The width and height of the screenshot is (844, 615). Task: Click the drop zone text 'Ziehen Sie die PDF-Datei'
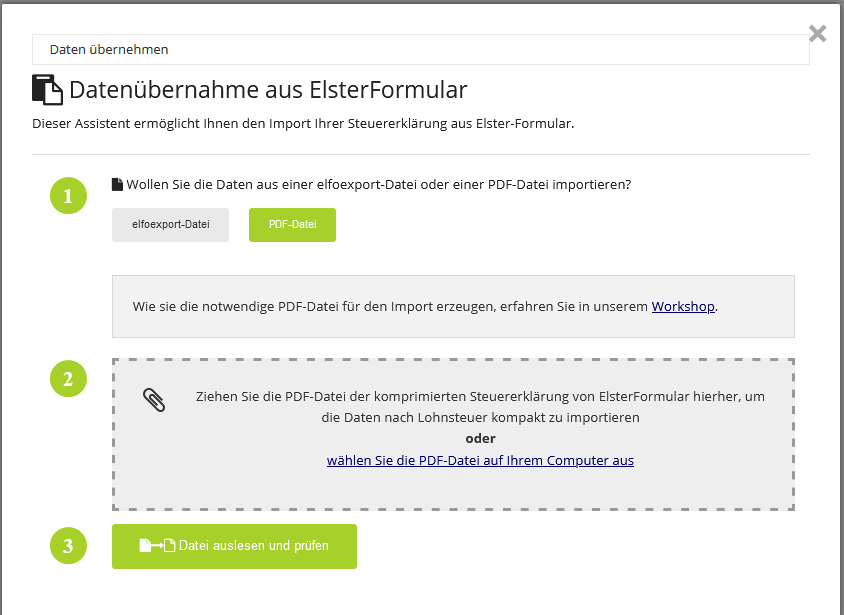pos(271,397)
